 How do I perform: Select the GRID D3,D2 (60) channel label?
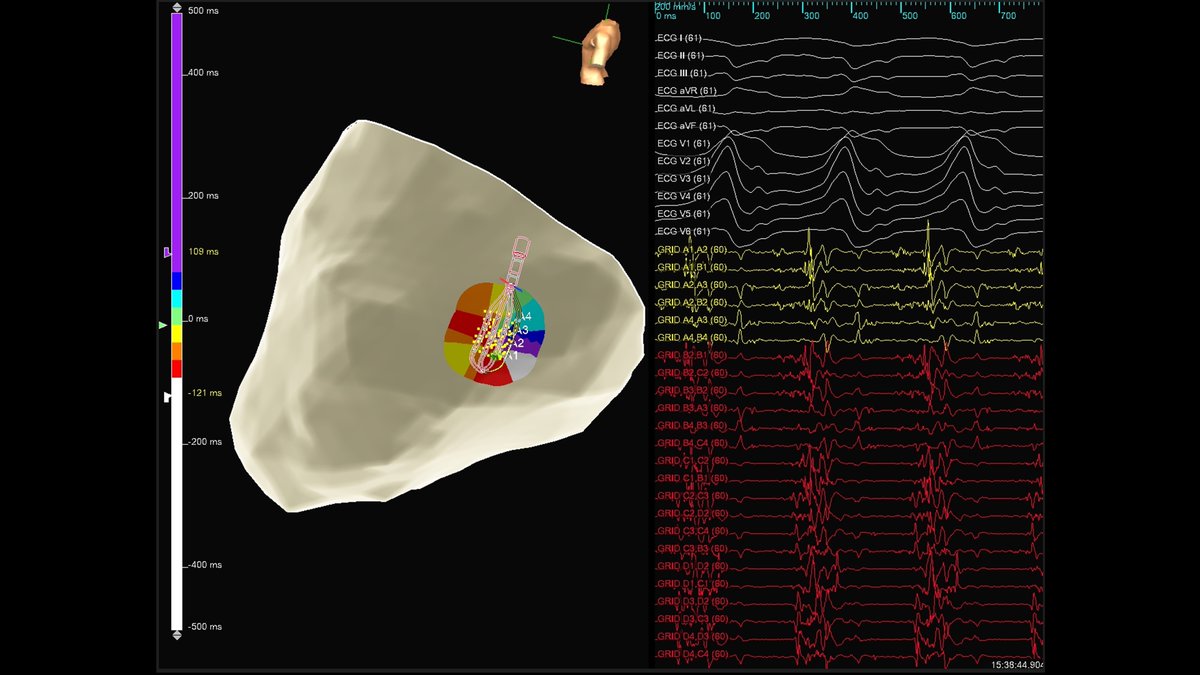point(691,601)
